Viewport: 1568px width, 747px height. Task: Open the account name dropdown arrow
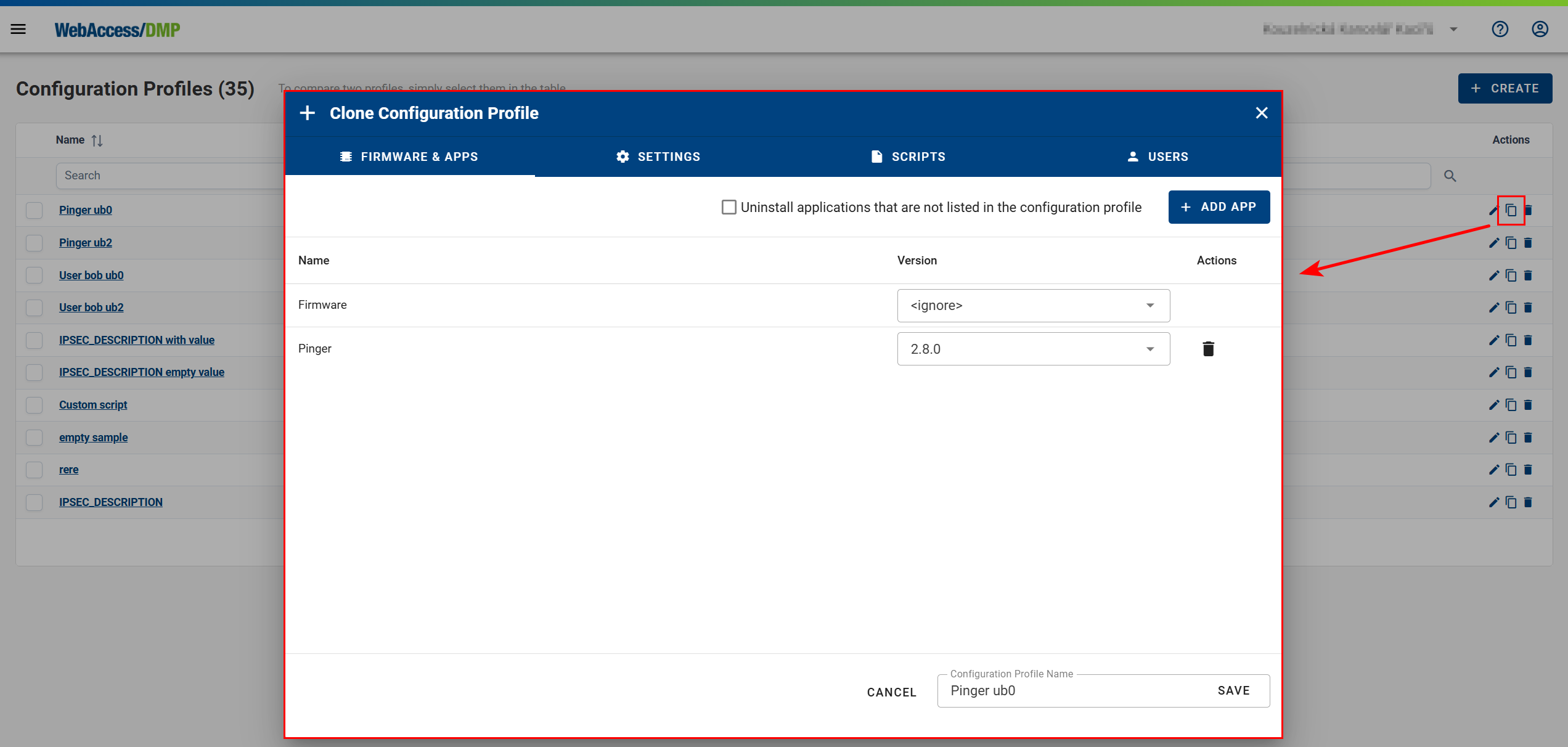click(x=1454, y=29)
